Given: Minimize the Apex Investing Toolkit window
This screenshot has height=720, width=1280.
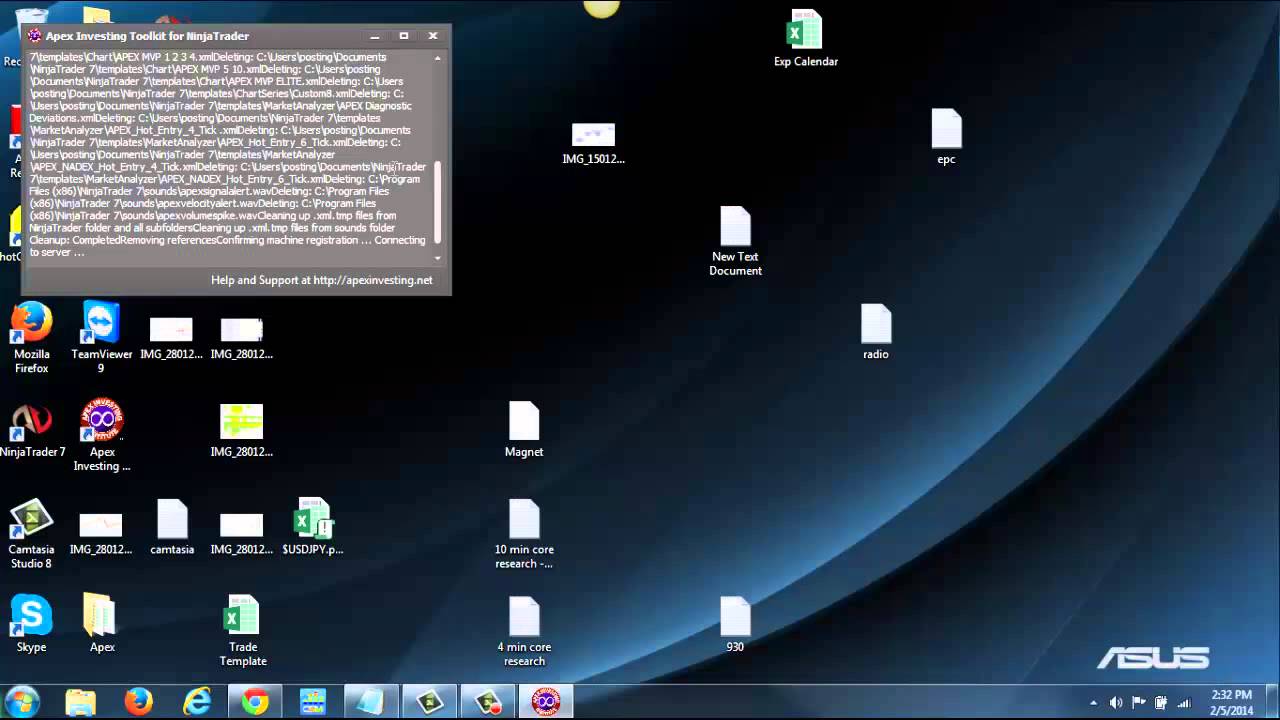Looking at the screenshot, I should click(x=375, y=36).
